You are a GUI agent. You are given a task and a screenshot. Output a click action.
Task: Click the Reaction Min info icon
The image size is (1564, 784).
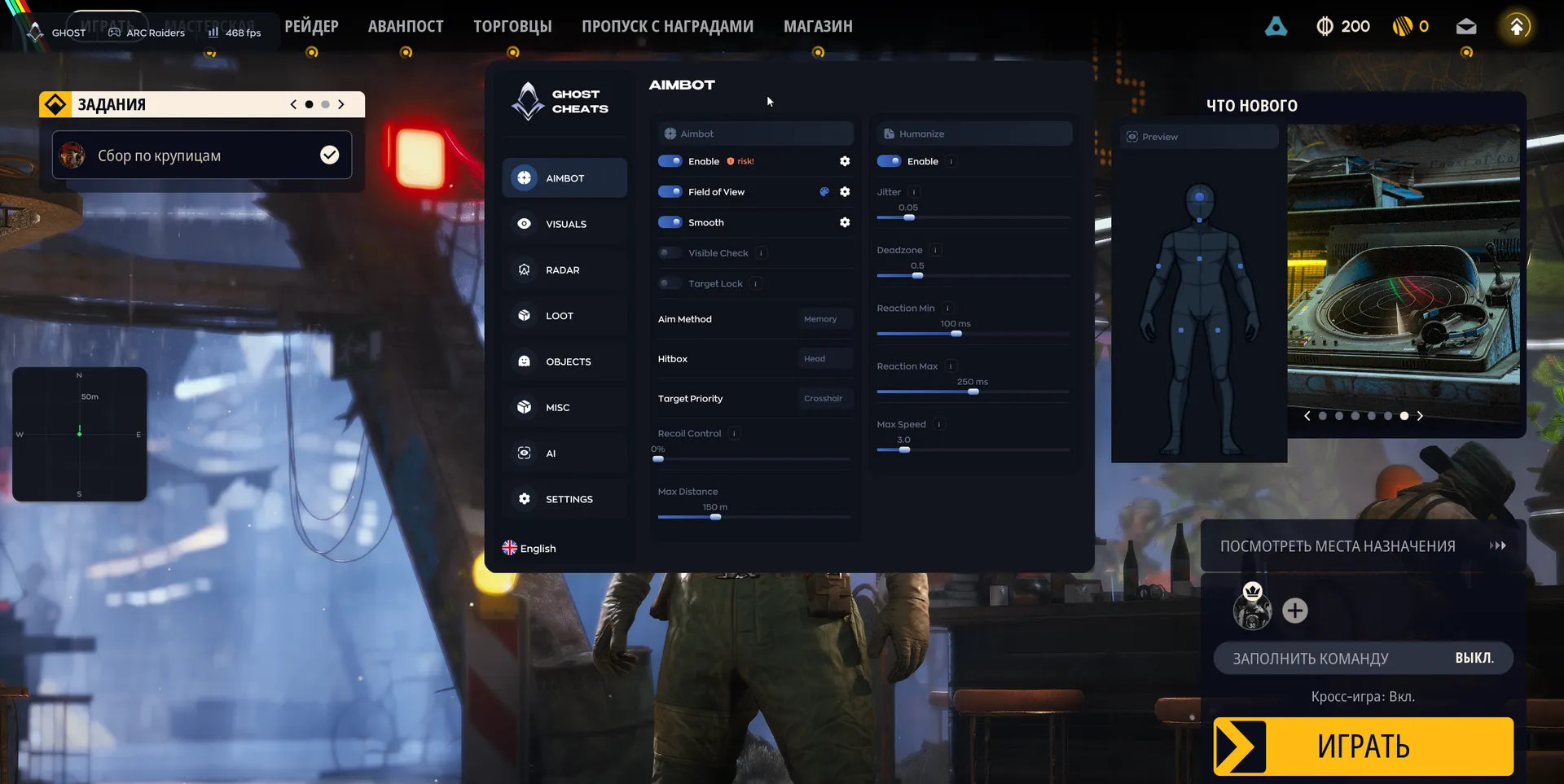[947, 309]
